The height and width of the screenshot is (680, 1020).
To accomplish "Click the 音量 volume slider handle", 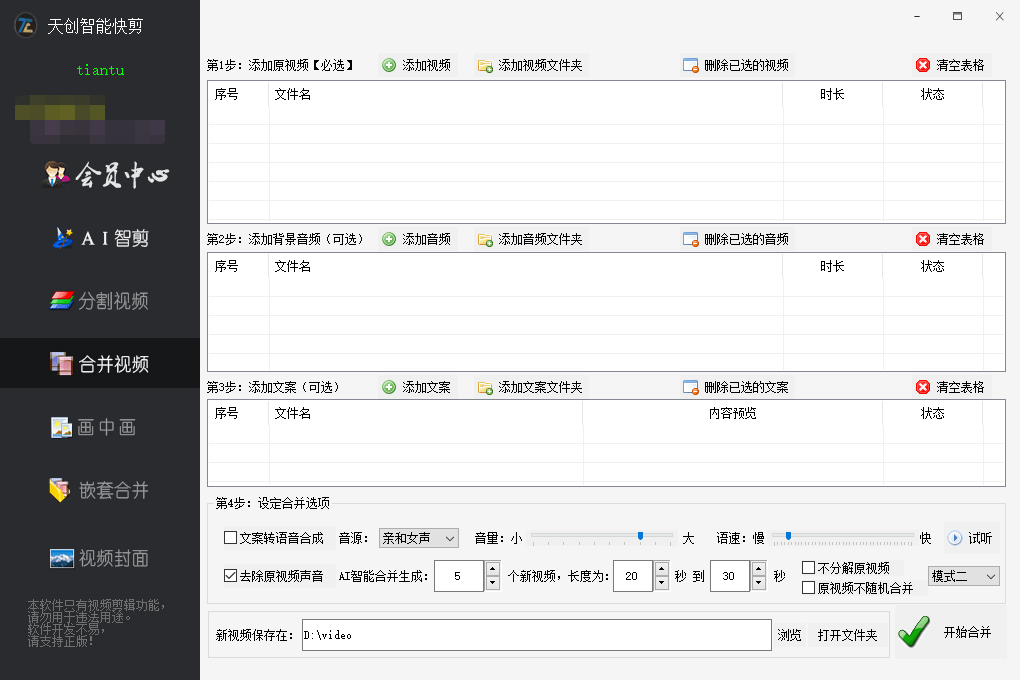I will click(640, 537).
